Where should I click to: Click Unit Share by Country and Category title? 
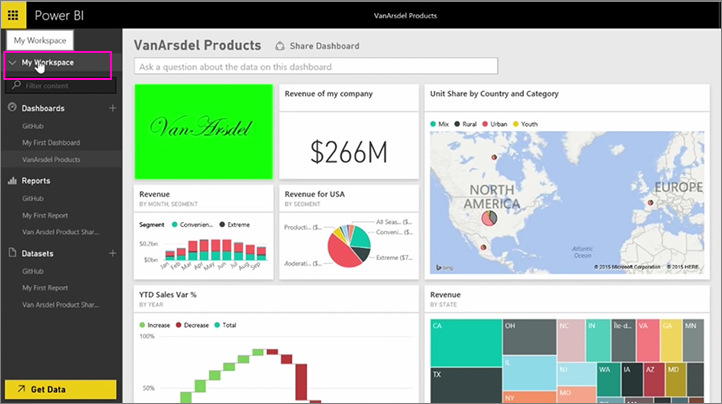(494, 94)
